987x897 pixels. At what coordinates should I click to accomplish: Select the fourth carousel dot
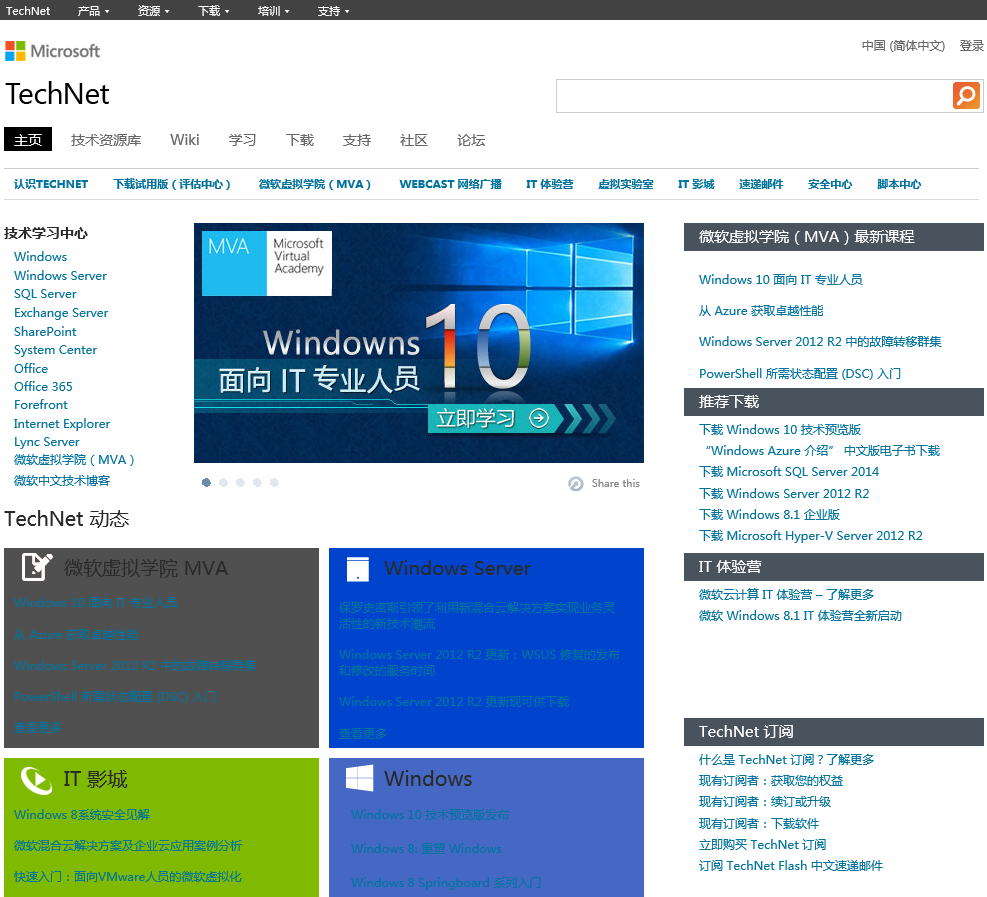[257, 482]
